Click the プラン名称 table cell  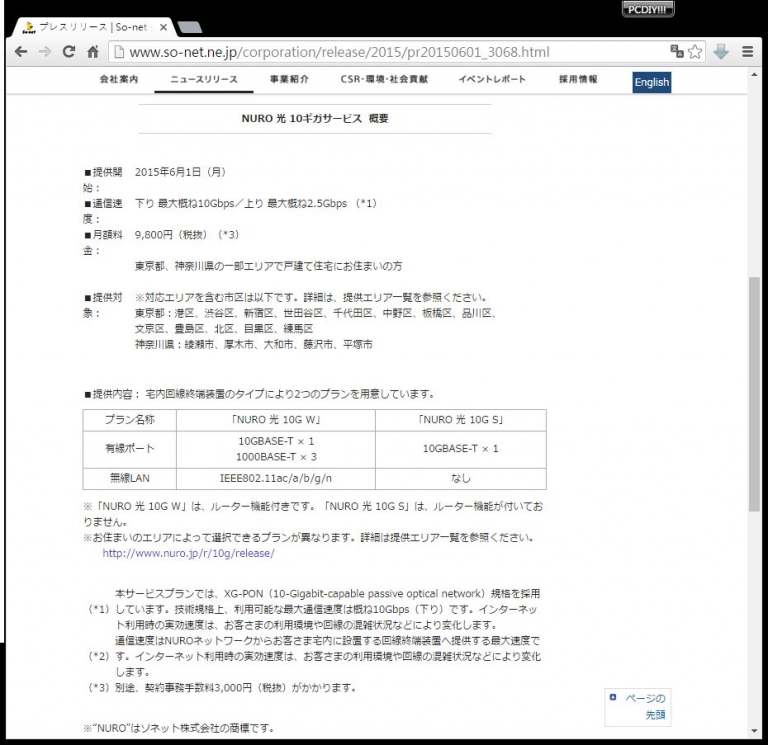point(130,420)
